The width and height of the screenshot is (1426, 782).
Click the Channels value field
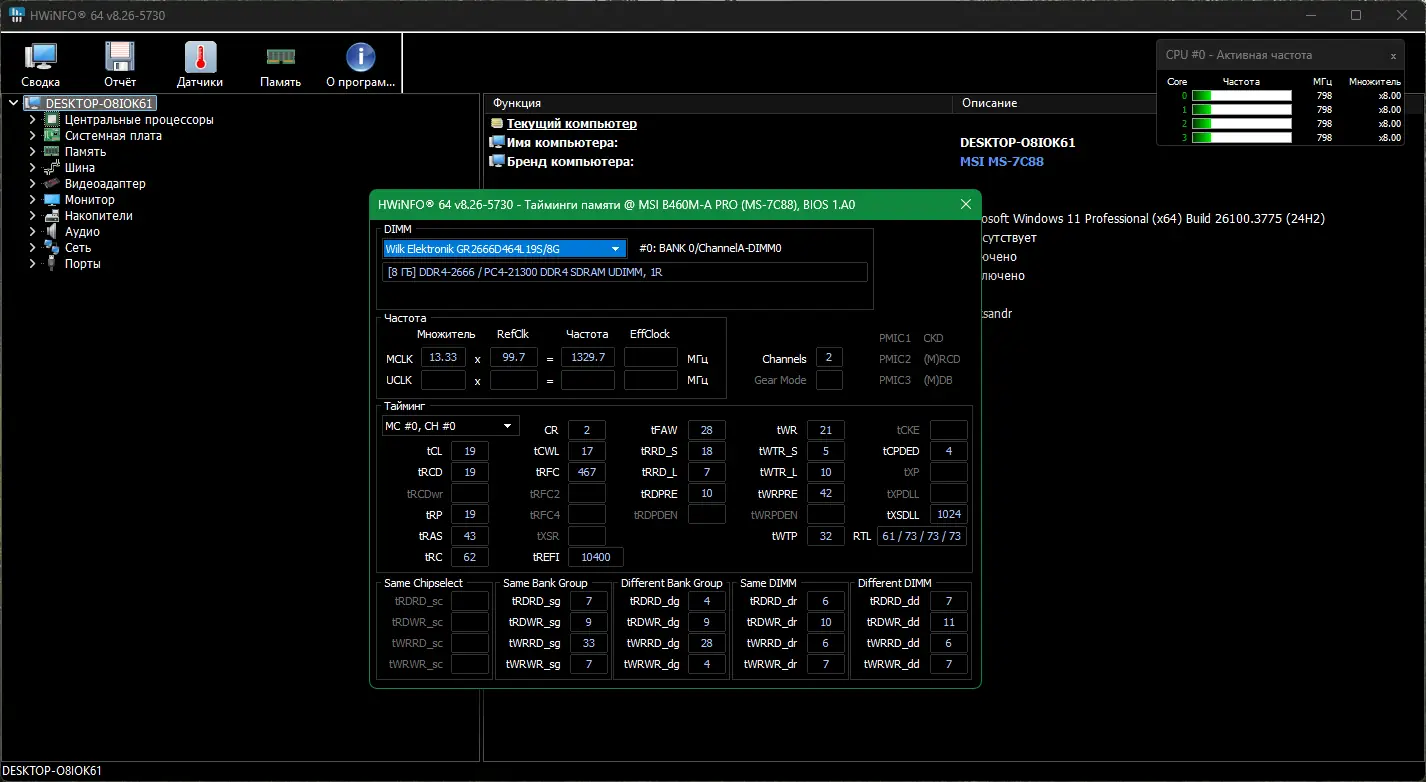pos(829,358)
